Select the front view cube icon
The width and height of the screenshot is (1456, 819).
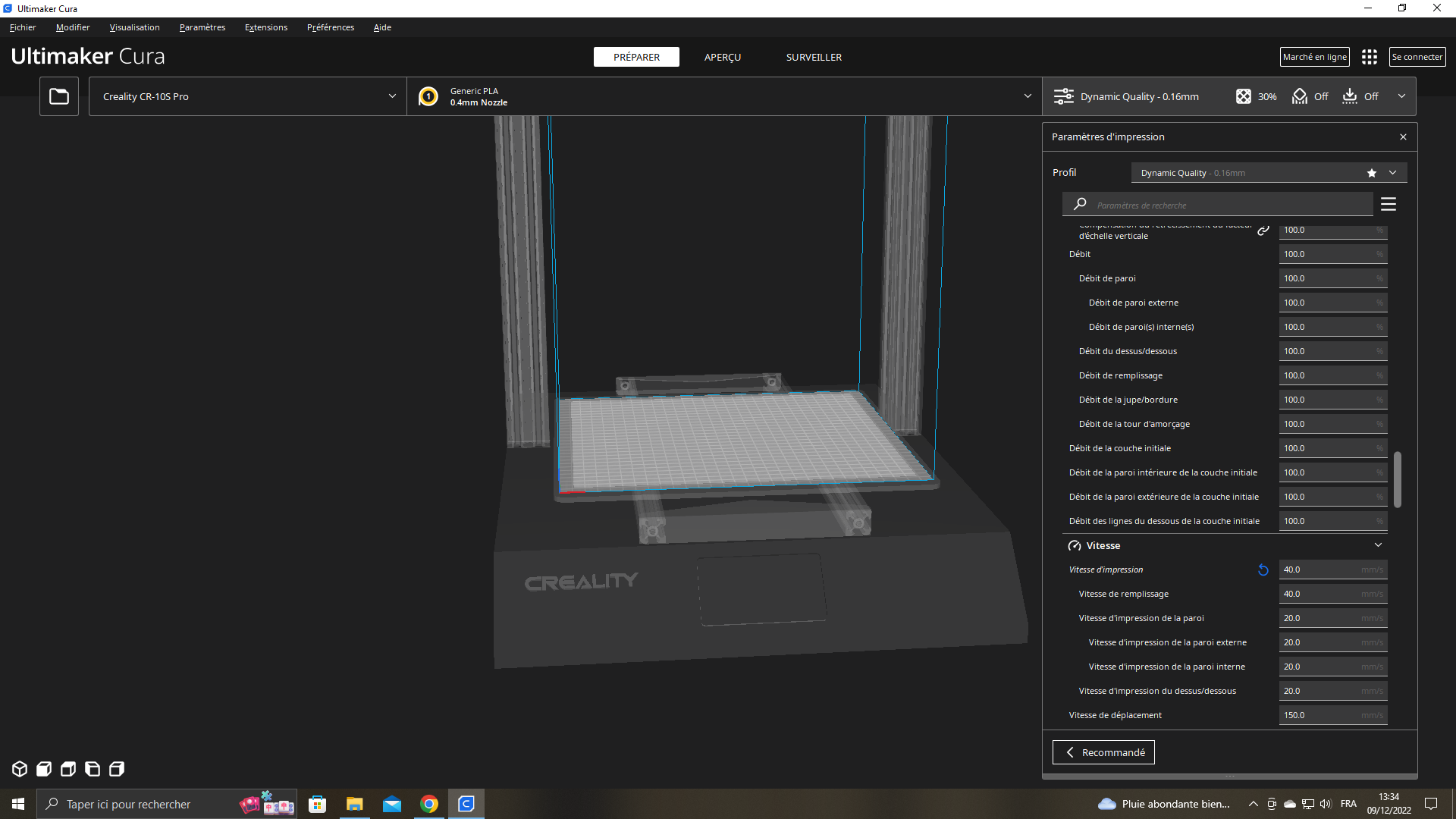[x=44, y=769]
